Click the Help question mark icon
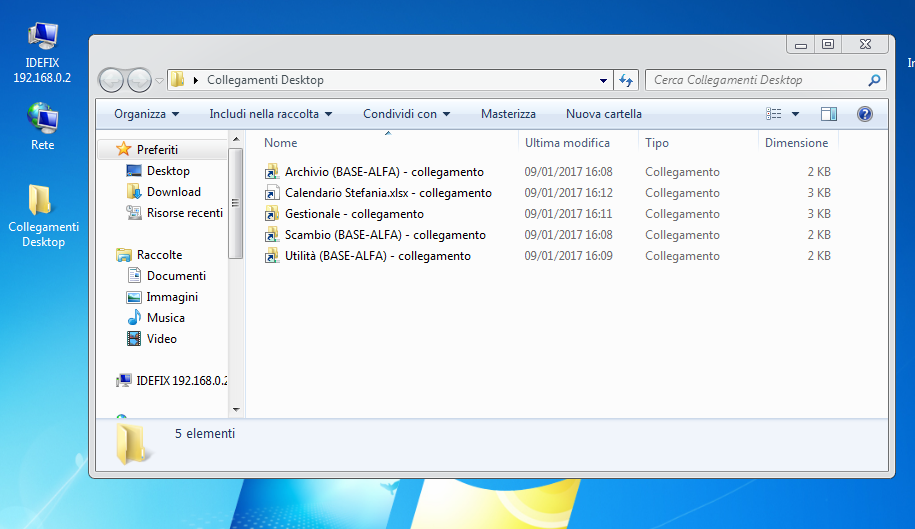The image size is (915, 529). coord(865,114)
